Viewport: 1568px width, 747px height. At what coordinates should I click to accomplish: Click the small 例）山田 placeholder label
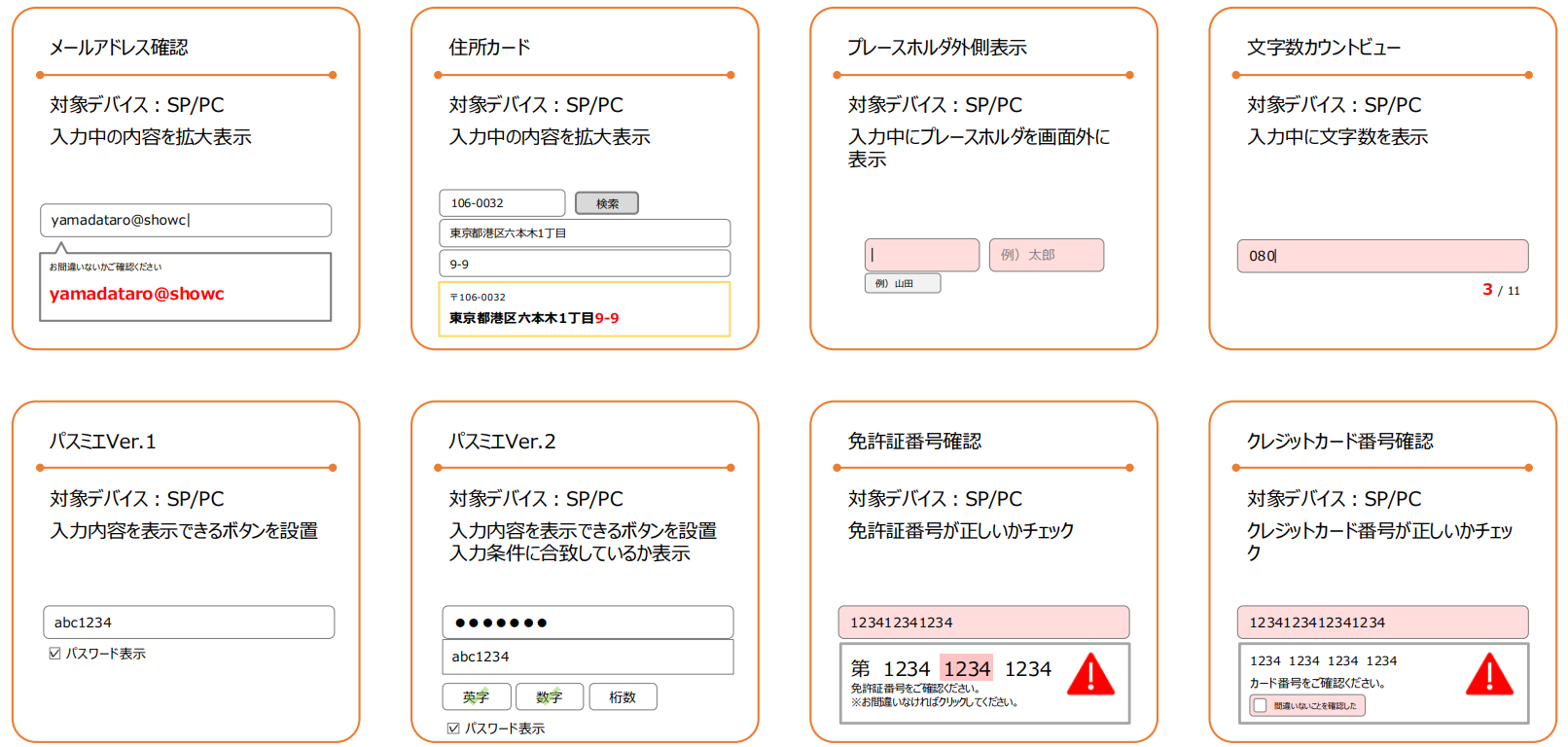coord(903,283)
